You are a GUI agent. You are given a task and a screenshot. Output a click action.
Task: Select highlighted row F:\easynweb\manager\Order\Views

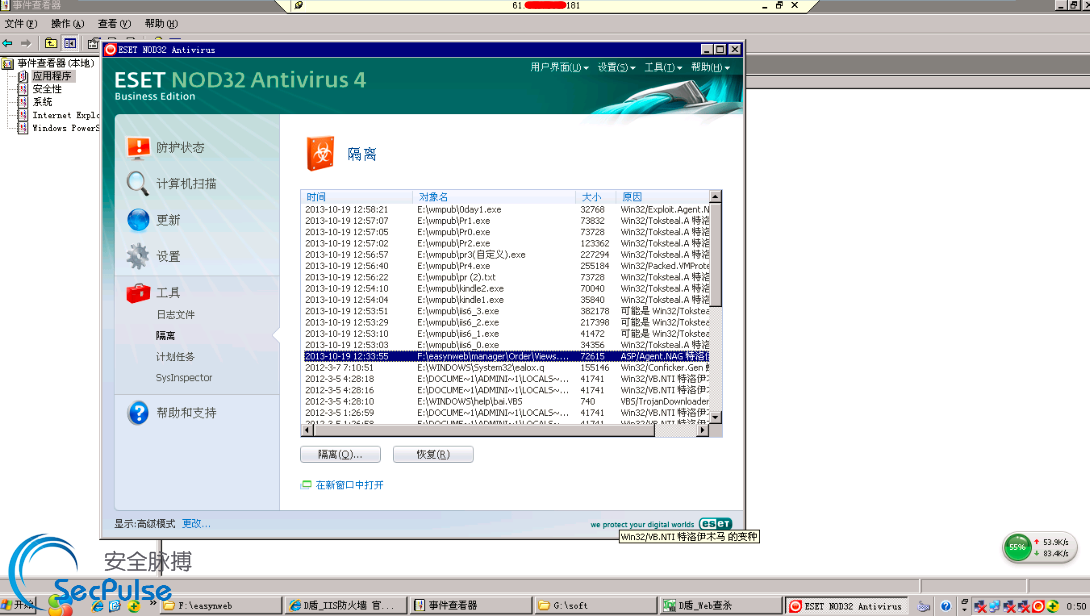click(506, 356)
